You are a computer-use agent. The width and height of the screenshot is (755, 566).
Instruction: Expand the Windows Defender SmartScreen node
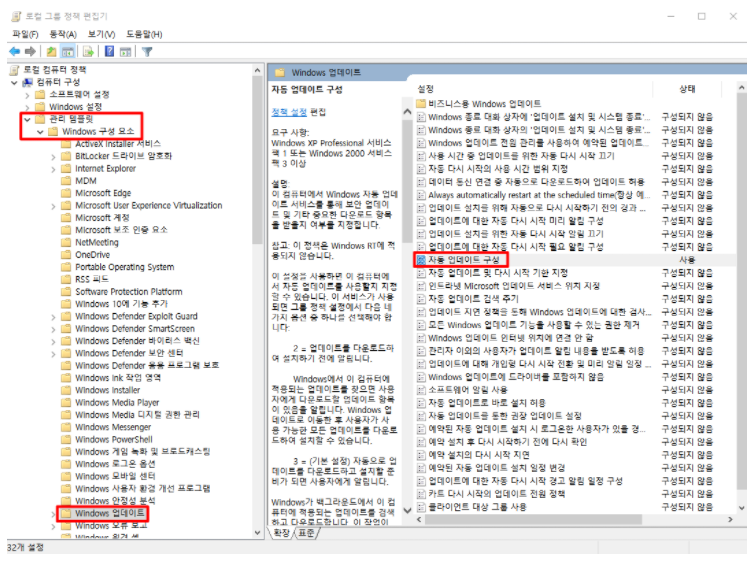click(x=53, y=329)
